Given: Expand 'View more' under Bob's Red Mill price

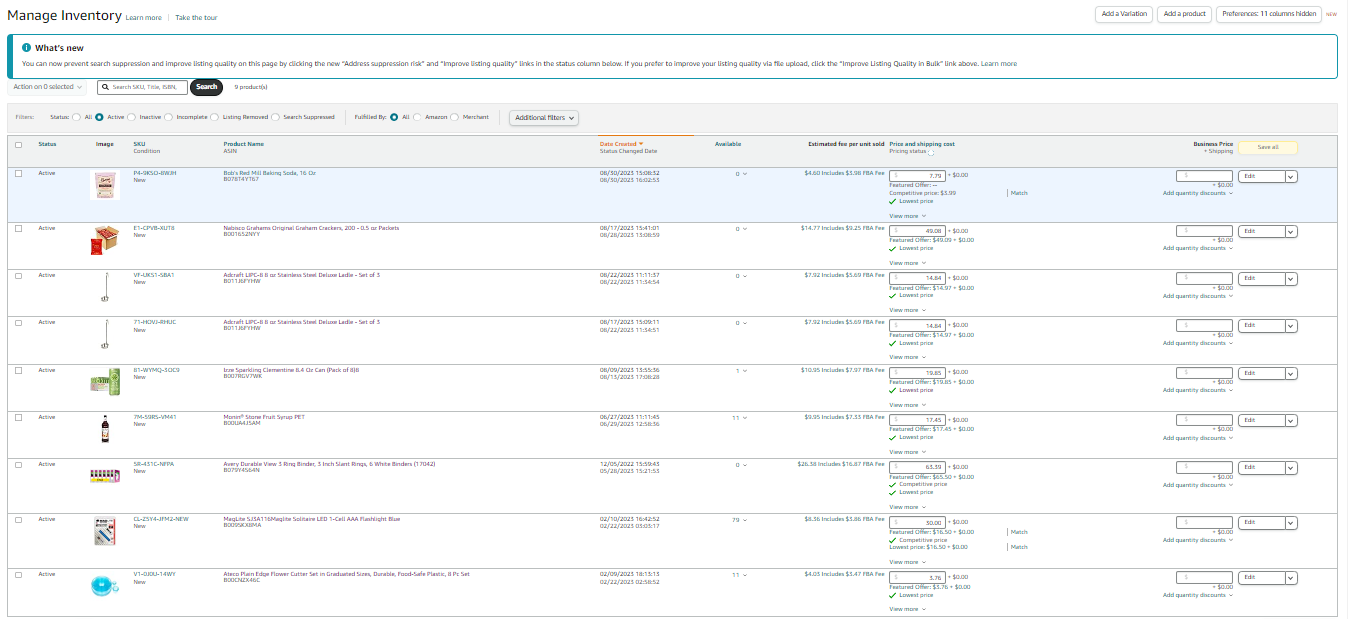Looking at the screenshot, I should [907, 215].
